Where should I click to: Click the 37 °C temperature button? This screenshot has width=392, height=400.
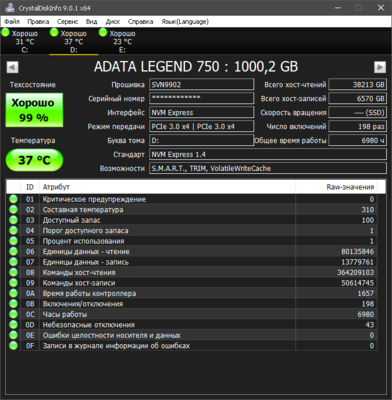[34, 160]
